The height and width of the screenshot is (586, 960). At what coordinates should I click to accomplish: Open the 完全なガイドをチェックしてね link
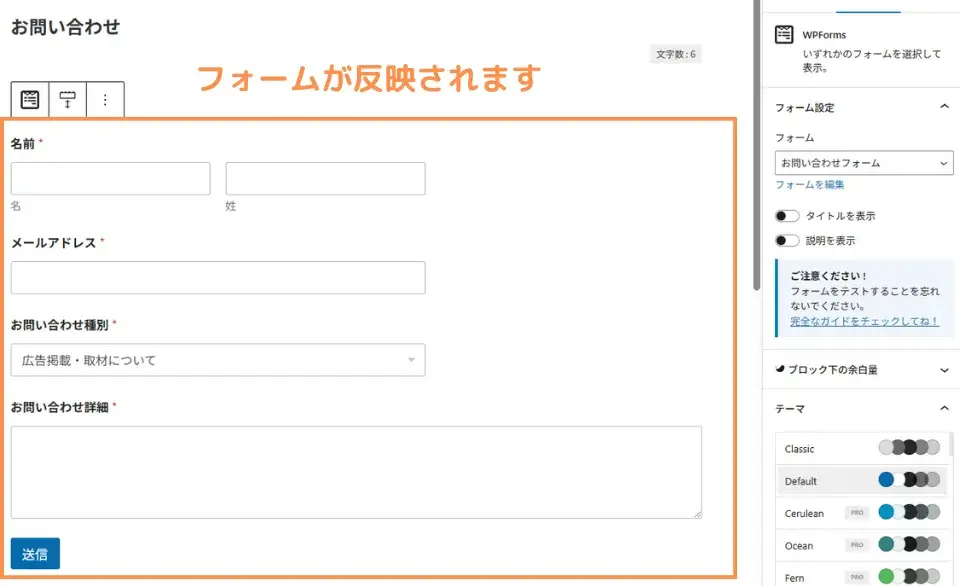click(x=864, y=321)
